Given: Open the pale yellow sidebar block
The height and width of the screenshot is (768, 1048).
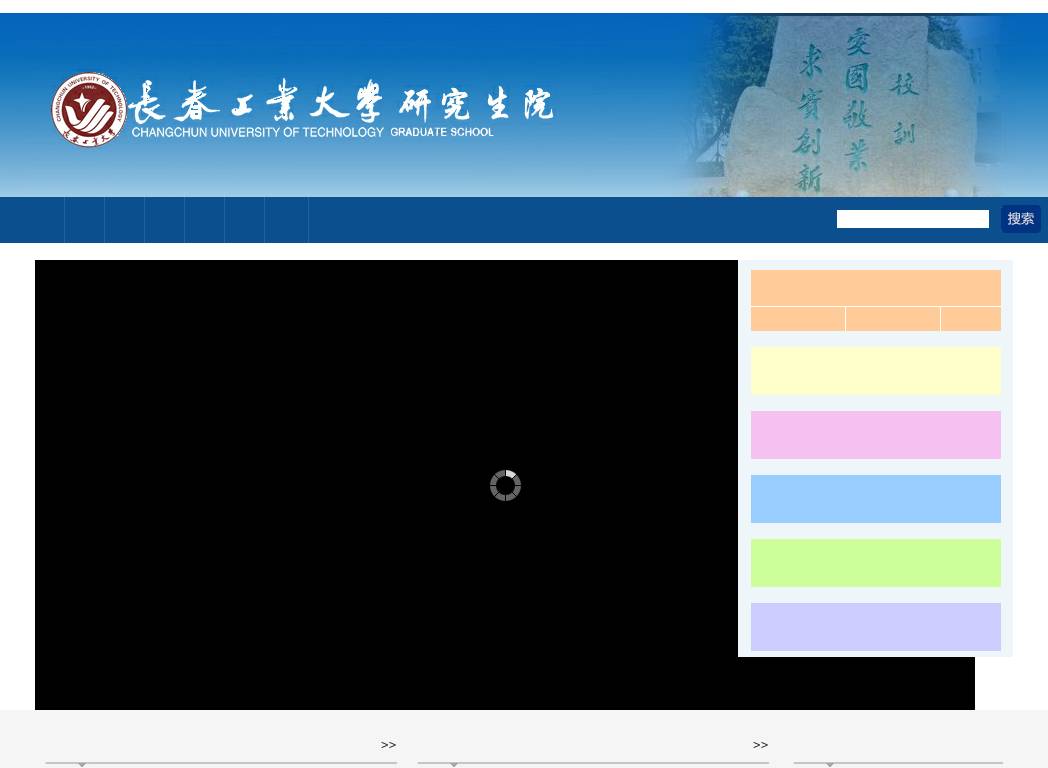Looking at the screenshot, I should 876,370.
